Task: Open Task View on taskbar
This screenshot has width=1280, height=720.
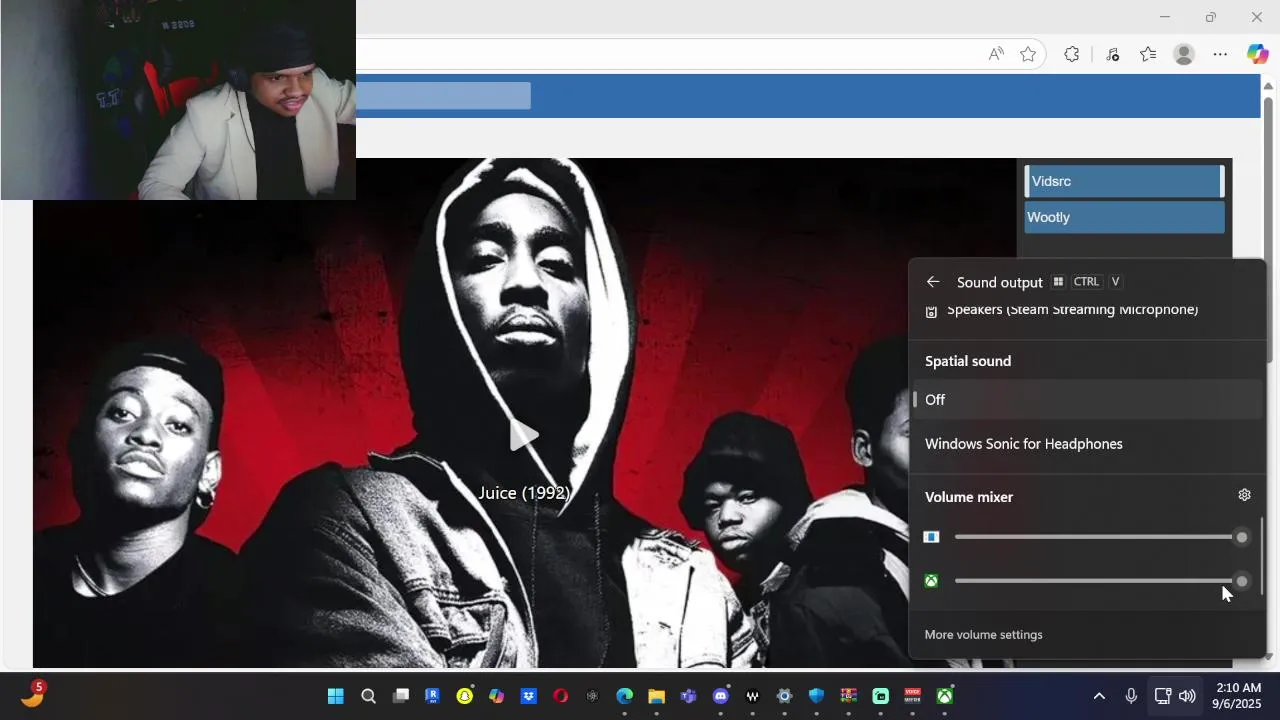Action: click(x=401, y=696)
